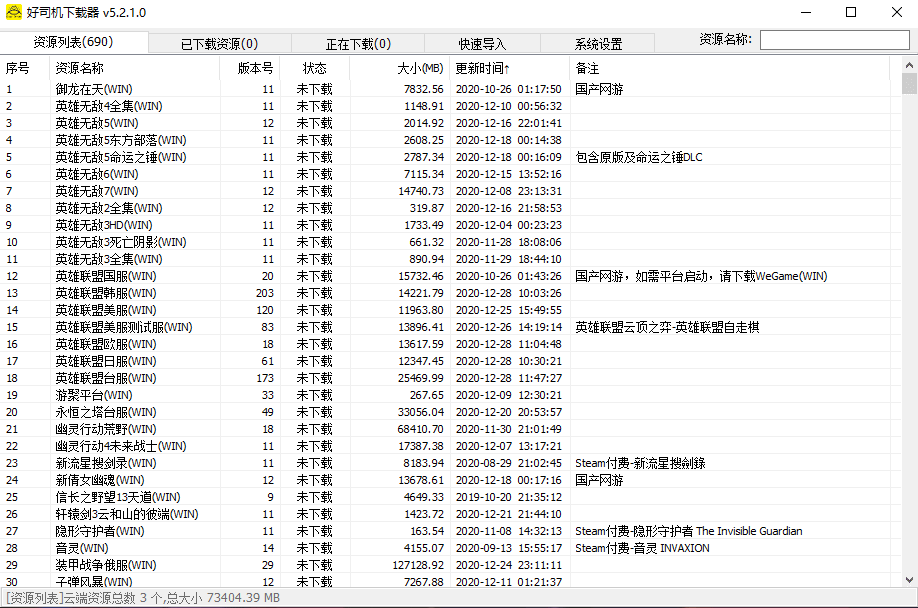Select the 资源列表(690) tab
This screenshot has height=608, width=918.
74,42
